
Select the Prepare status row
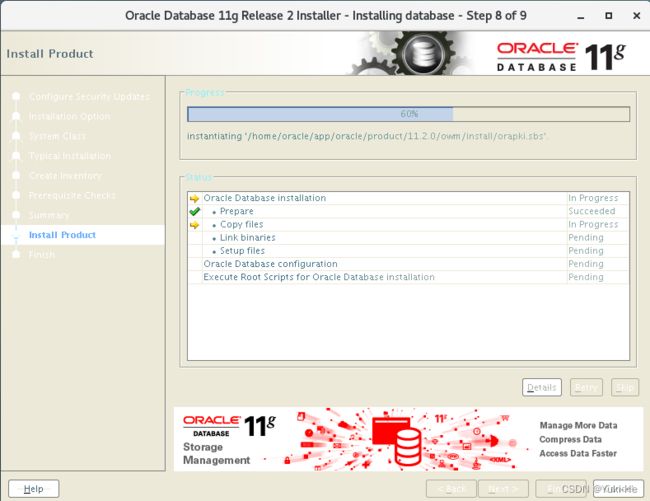pyautogui.click(x=408, y=211)
